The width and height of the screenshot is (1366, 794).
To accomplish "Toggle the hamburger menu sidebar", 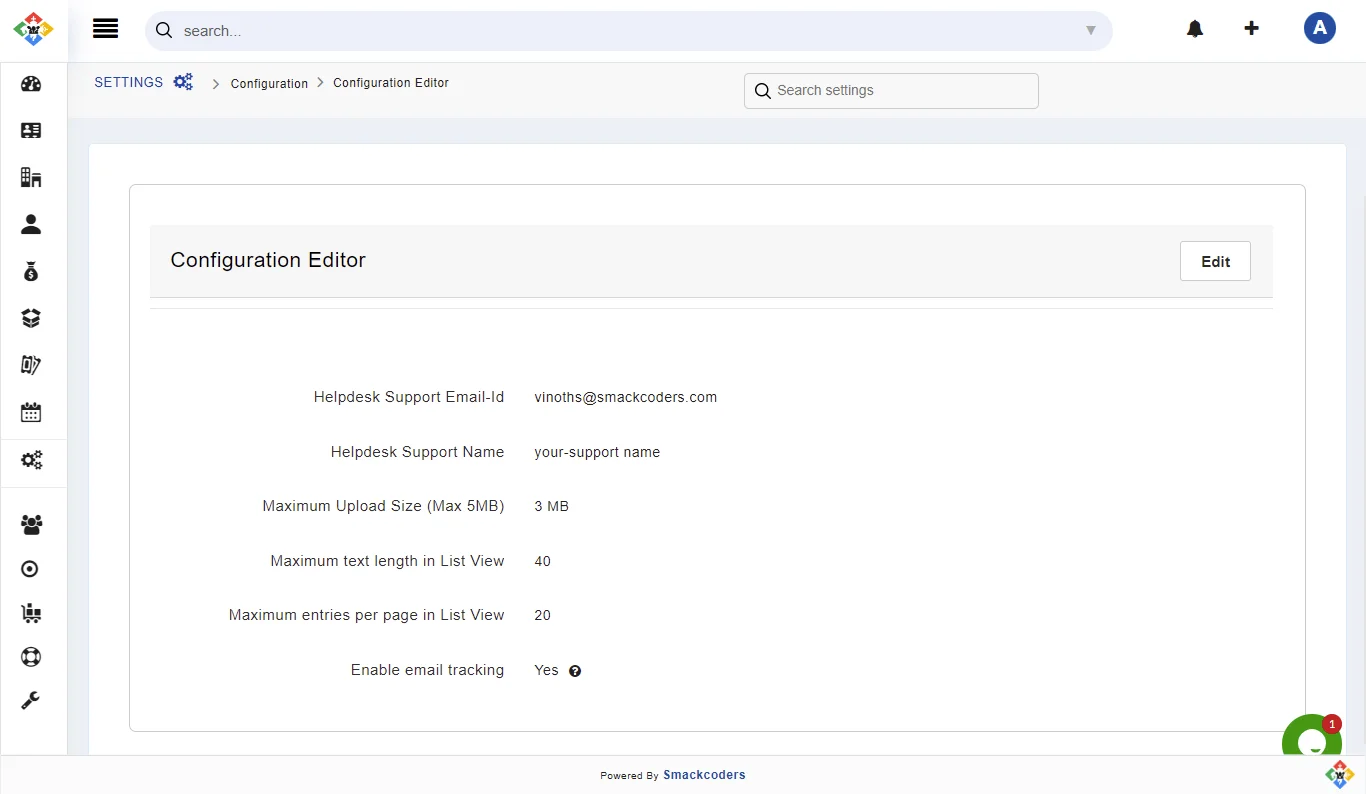I will (105, 29).
